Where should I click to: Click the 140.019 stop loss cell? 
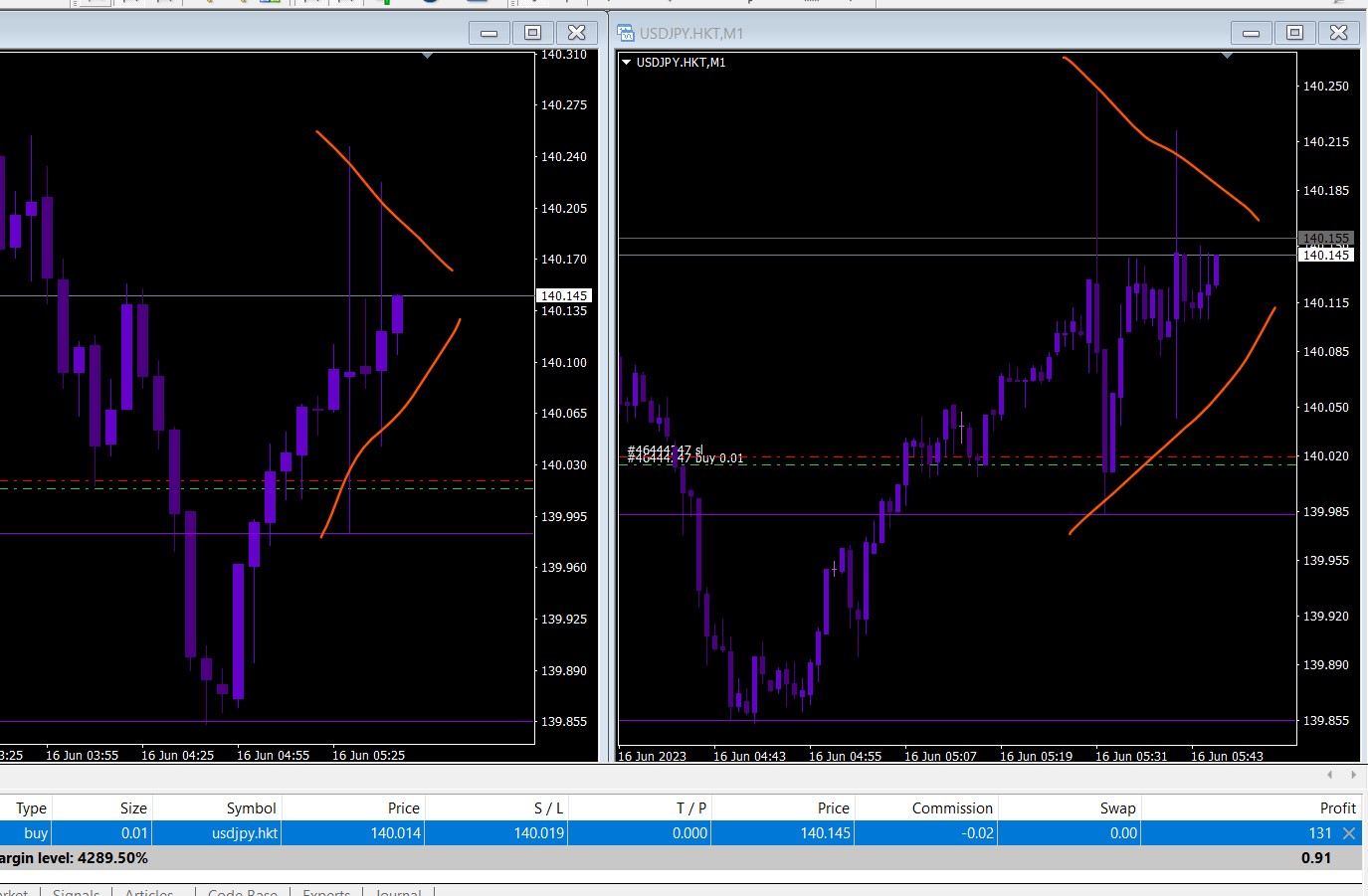click(x=539, y=833)
